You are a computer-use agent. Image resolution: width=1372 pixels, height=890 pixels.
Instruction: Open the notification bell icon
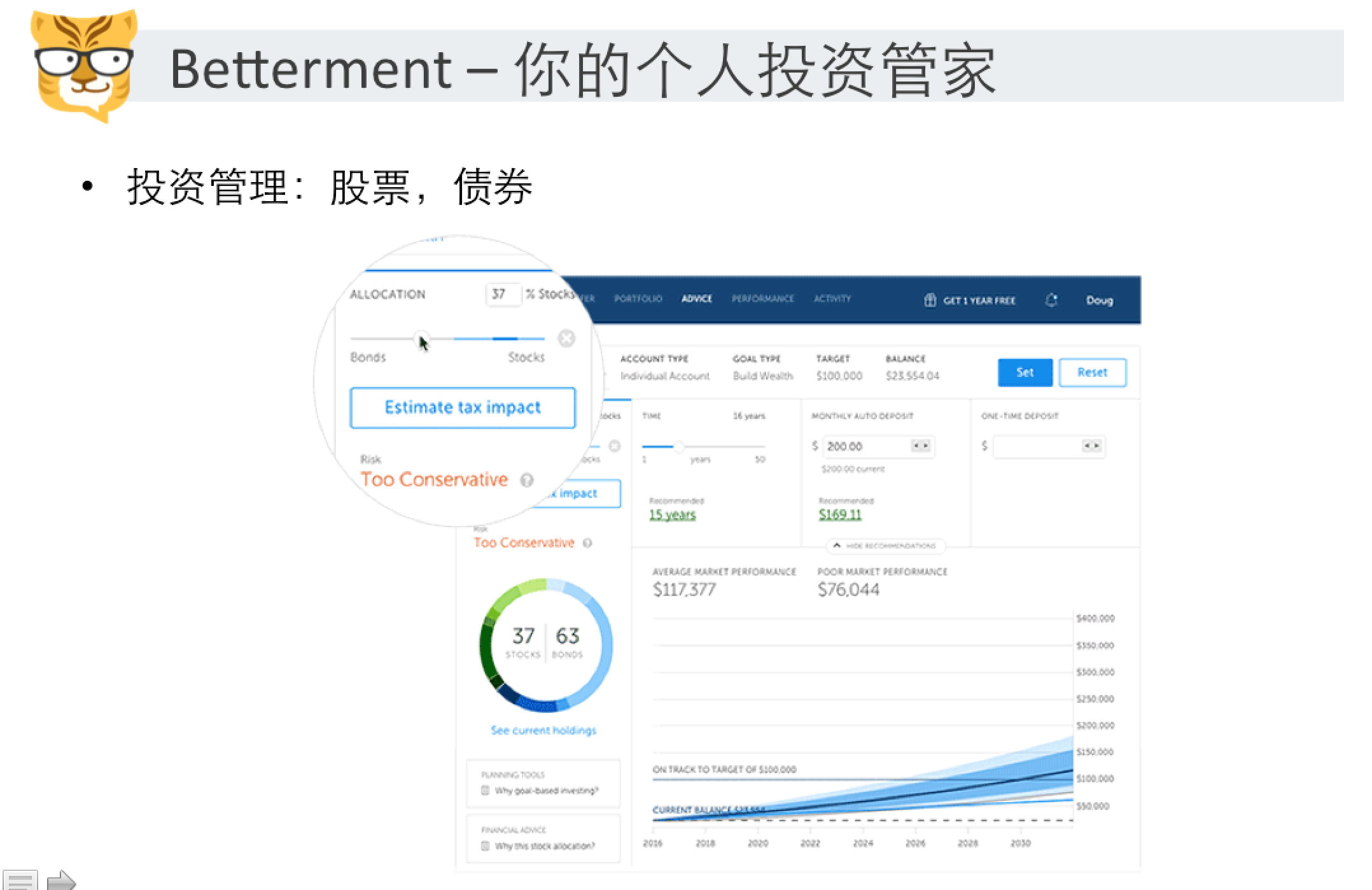click(x=1053, y=299)
